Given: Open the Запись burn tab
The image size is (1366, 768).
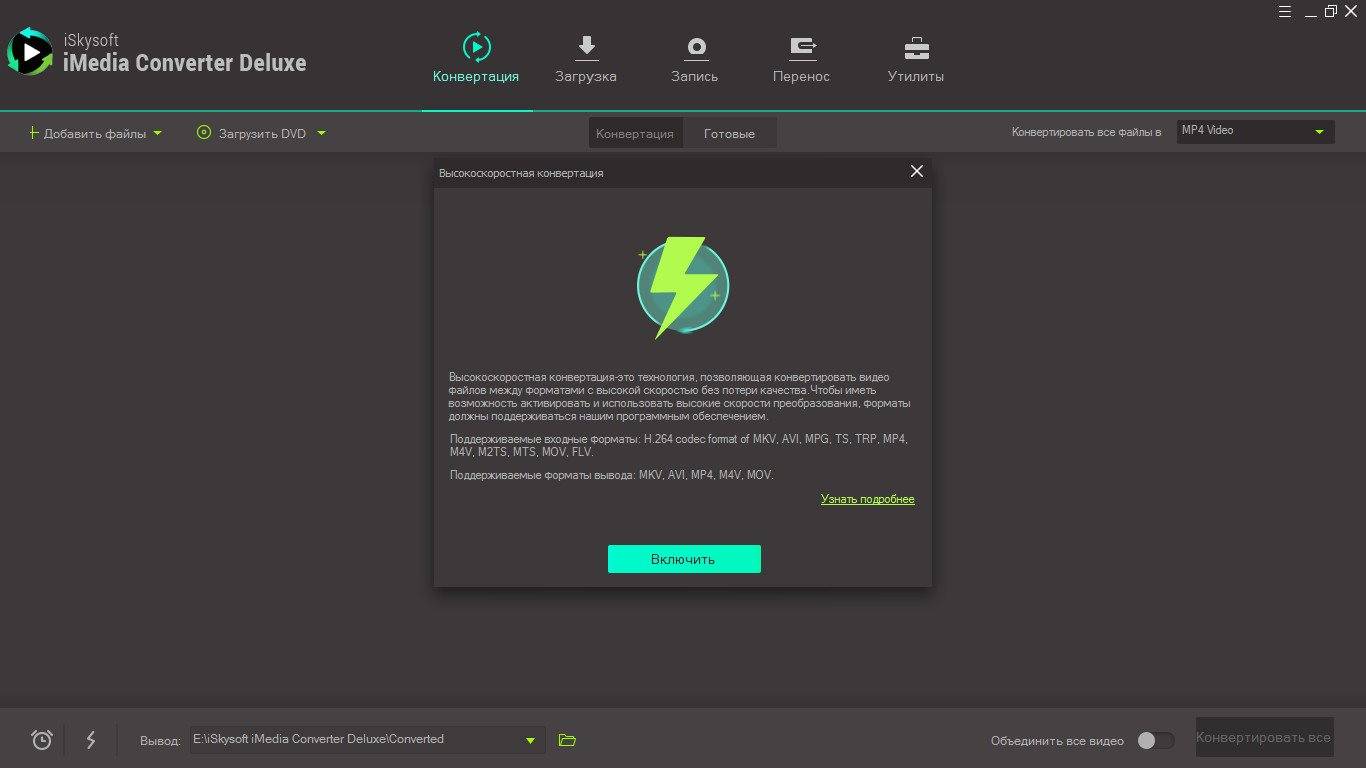Looking at the screenshot, I should pyautogui.click(x=695, y=58).
